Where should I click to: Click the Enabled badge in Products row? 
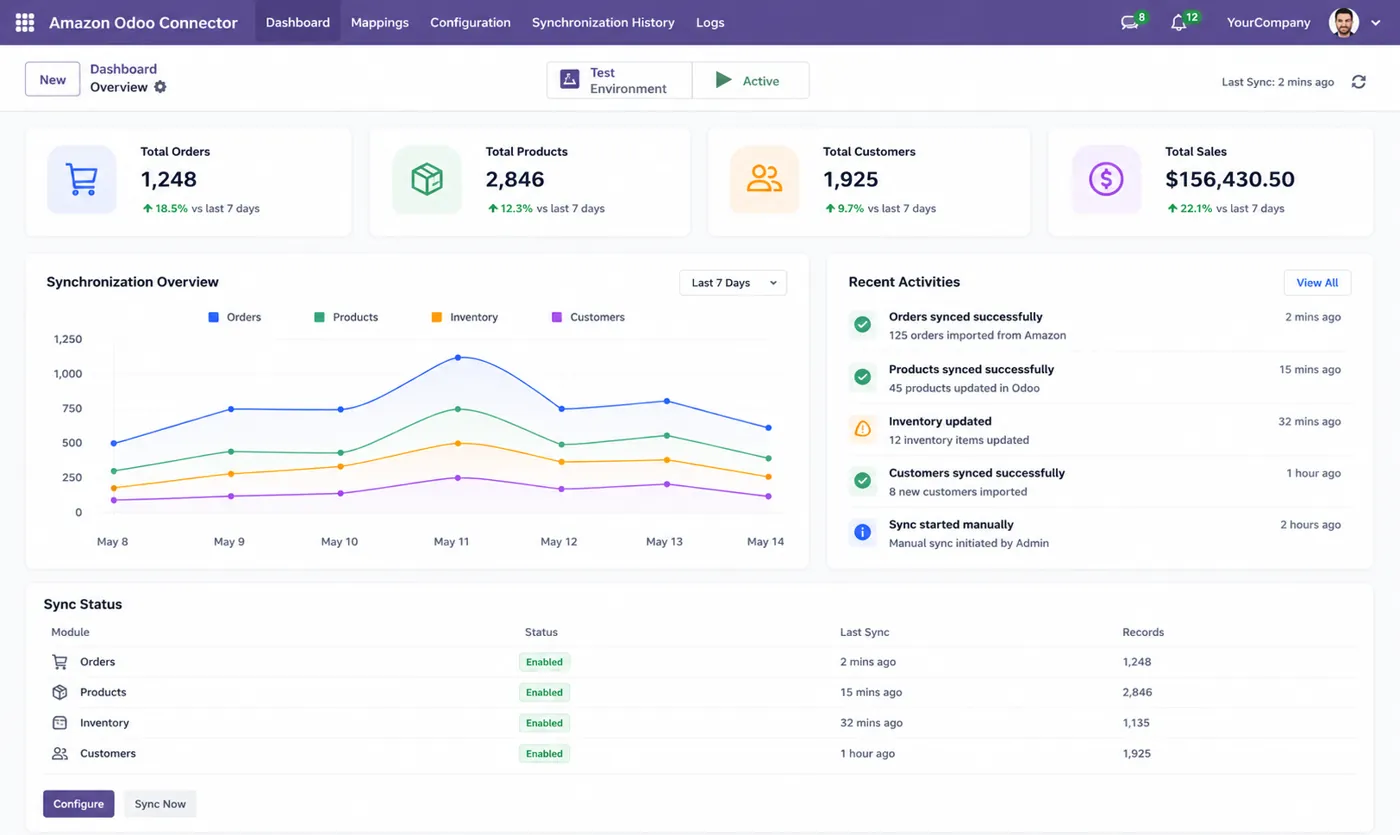(x=544, y=692)
